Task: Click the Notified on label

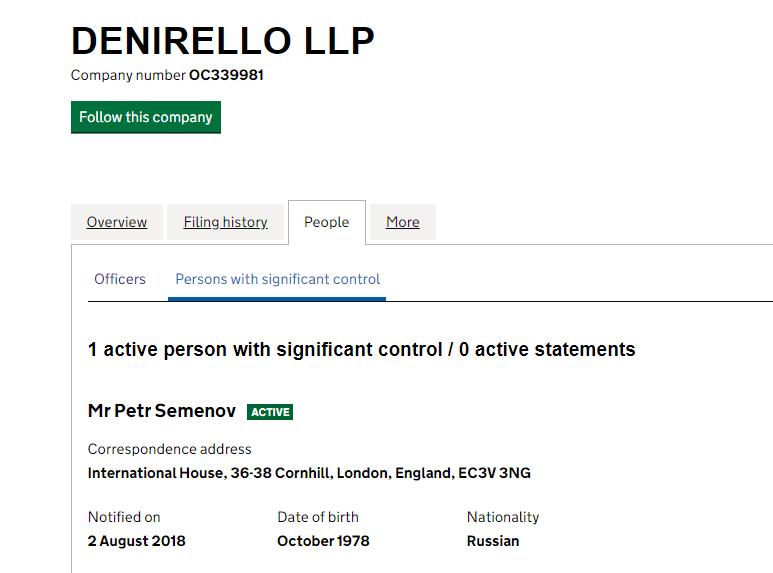Action: pos(124,517)
